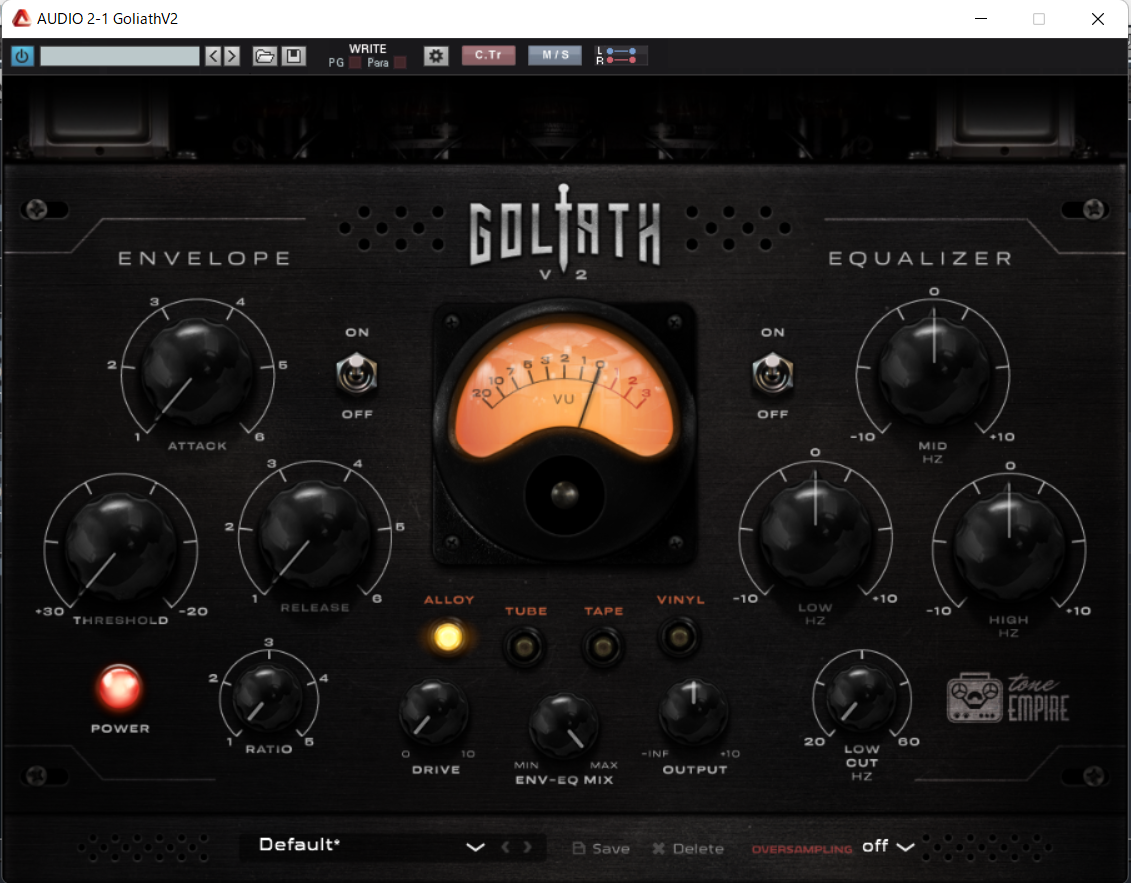Click the EQUALIZER section heading

[920, 258]
